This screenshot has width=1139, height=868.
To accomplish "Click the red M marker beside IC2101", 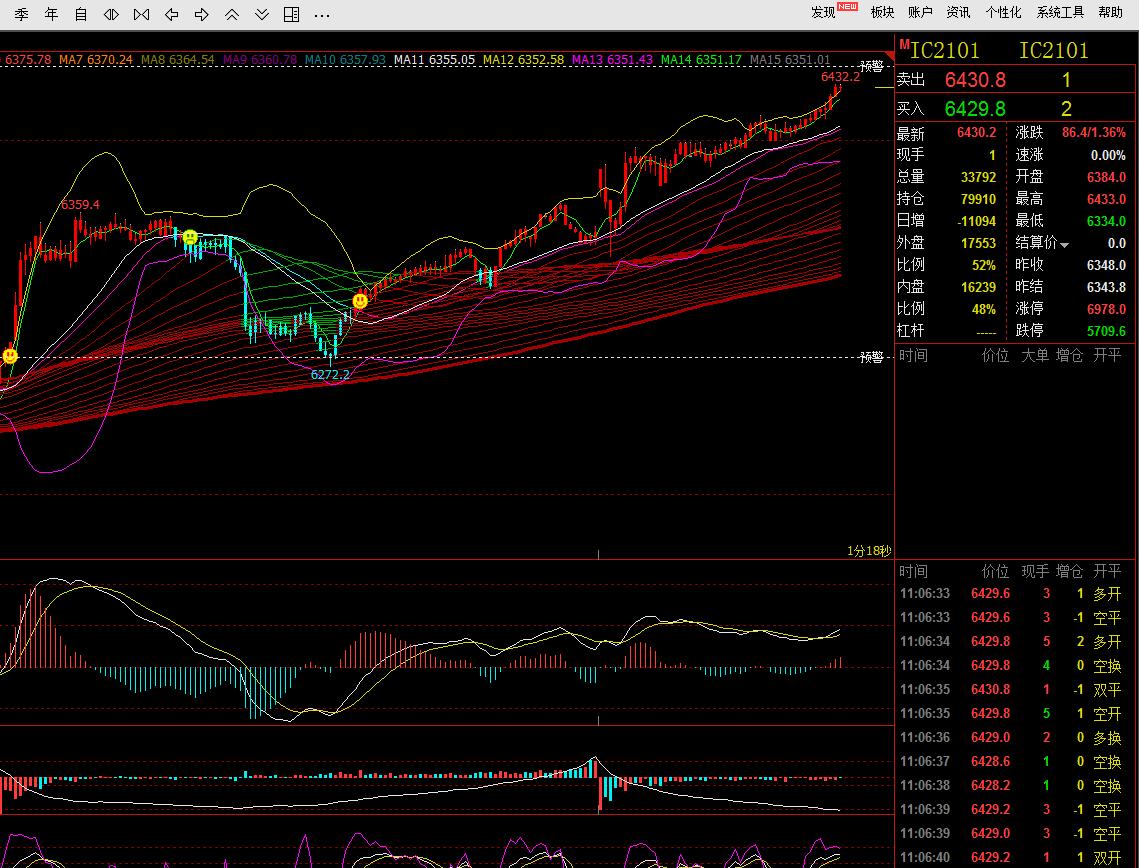I will point(904,46).
